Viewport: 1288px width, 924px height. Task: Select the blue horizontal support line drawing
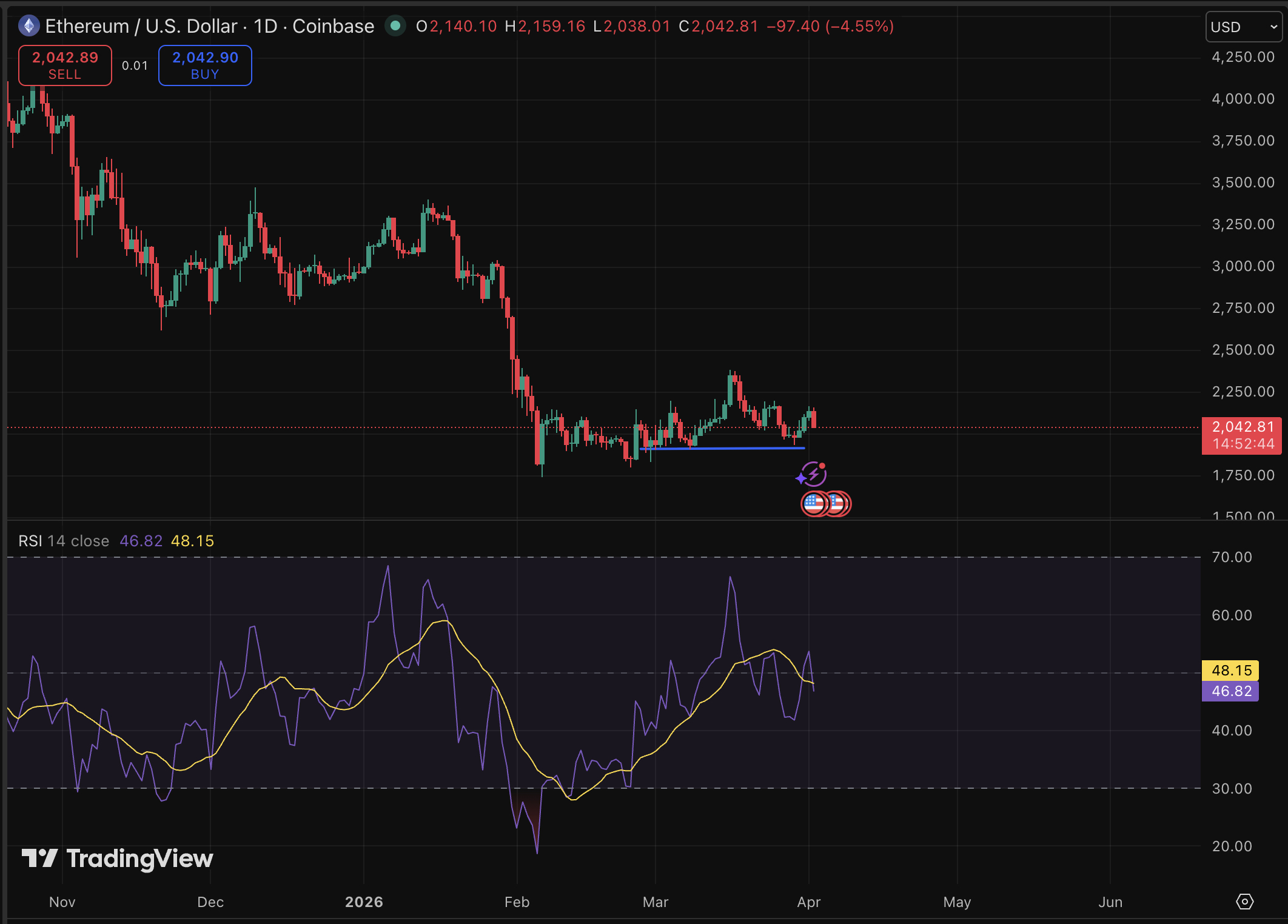pyautogui.click(x=722, y=449)
